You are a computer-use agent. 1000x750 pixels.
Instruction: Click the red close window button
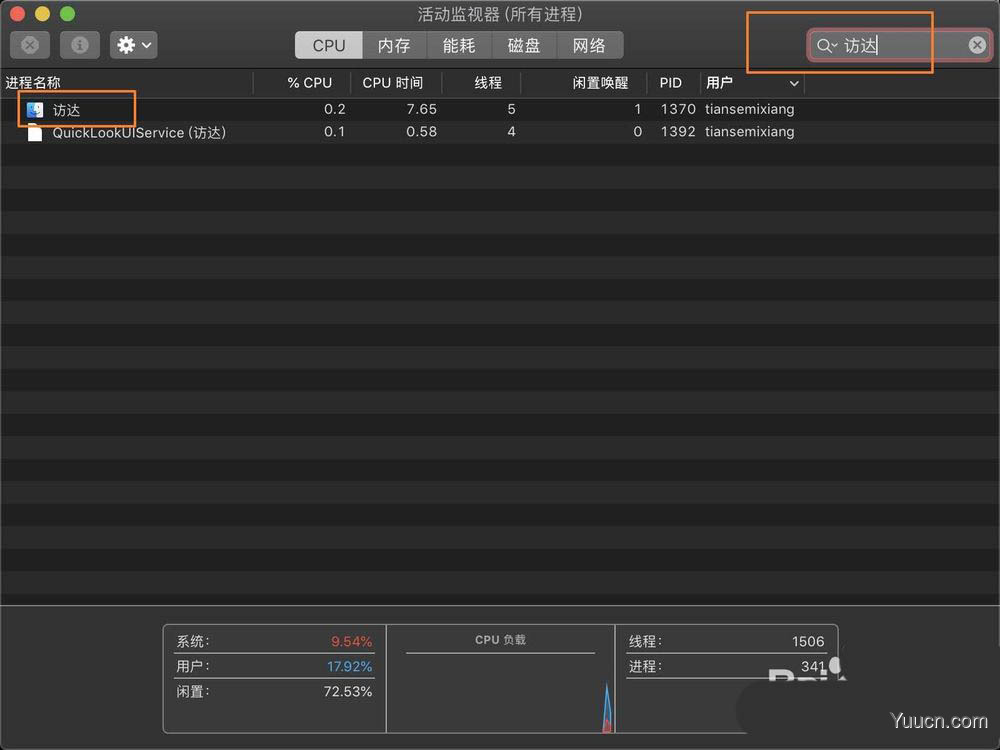point(17,13)
